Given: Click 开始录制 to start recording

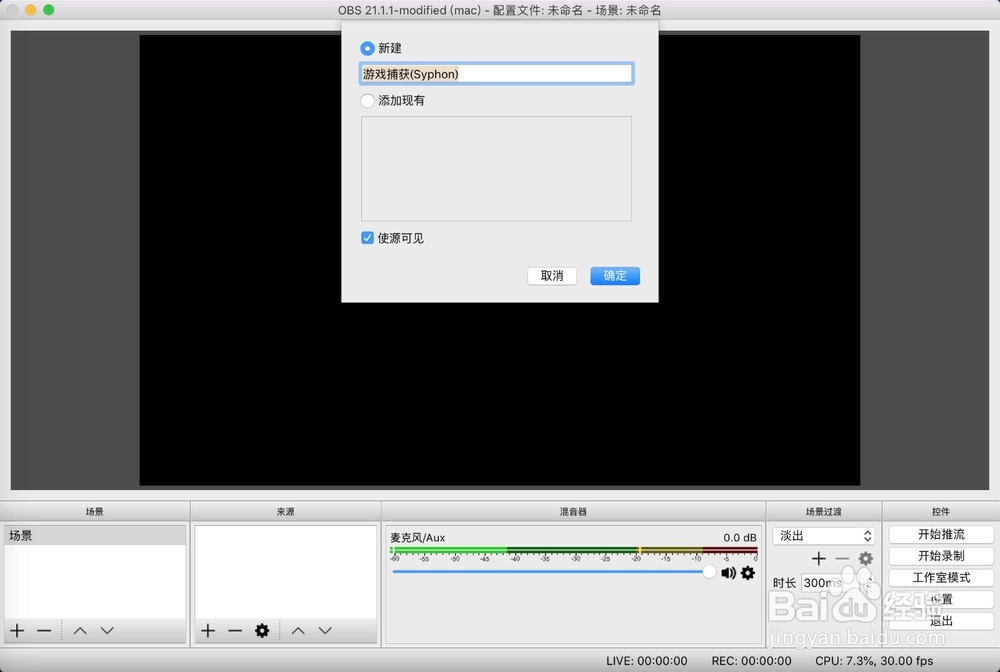Looking at the screenshot, I should (941, 556).
